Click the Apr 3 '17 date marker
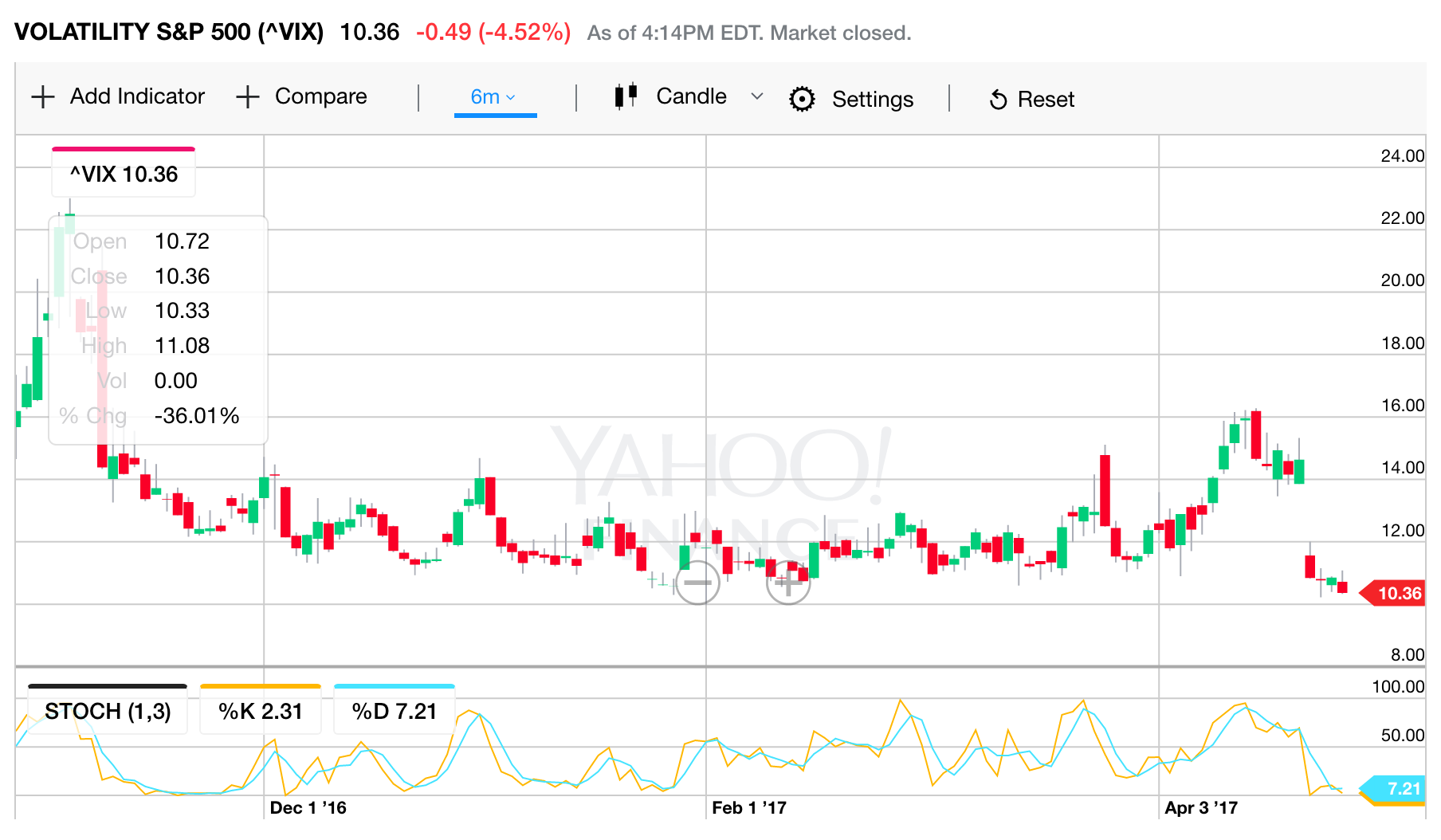Image resolution: width=1441 pixels, height=840 pixels. [x=1200, y=808]
